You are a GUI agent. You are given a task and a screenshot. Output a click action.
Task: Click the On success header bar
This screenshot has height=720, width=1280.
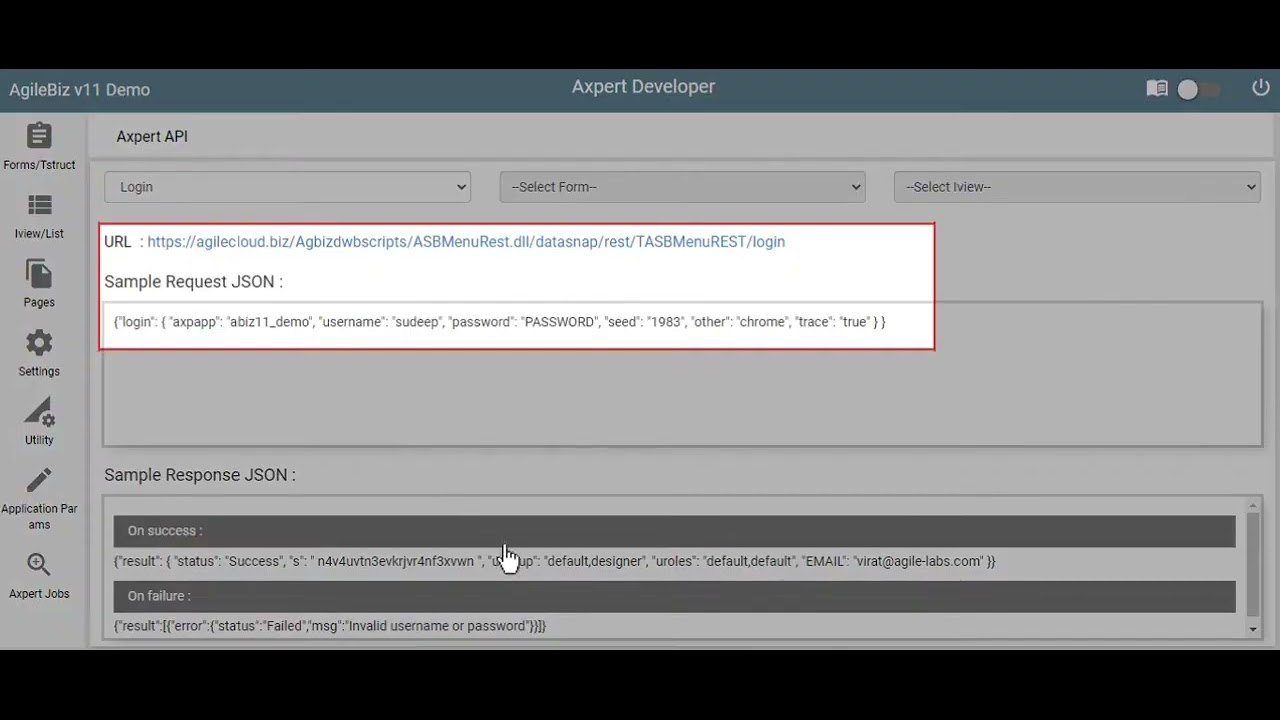click(674, 531)
